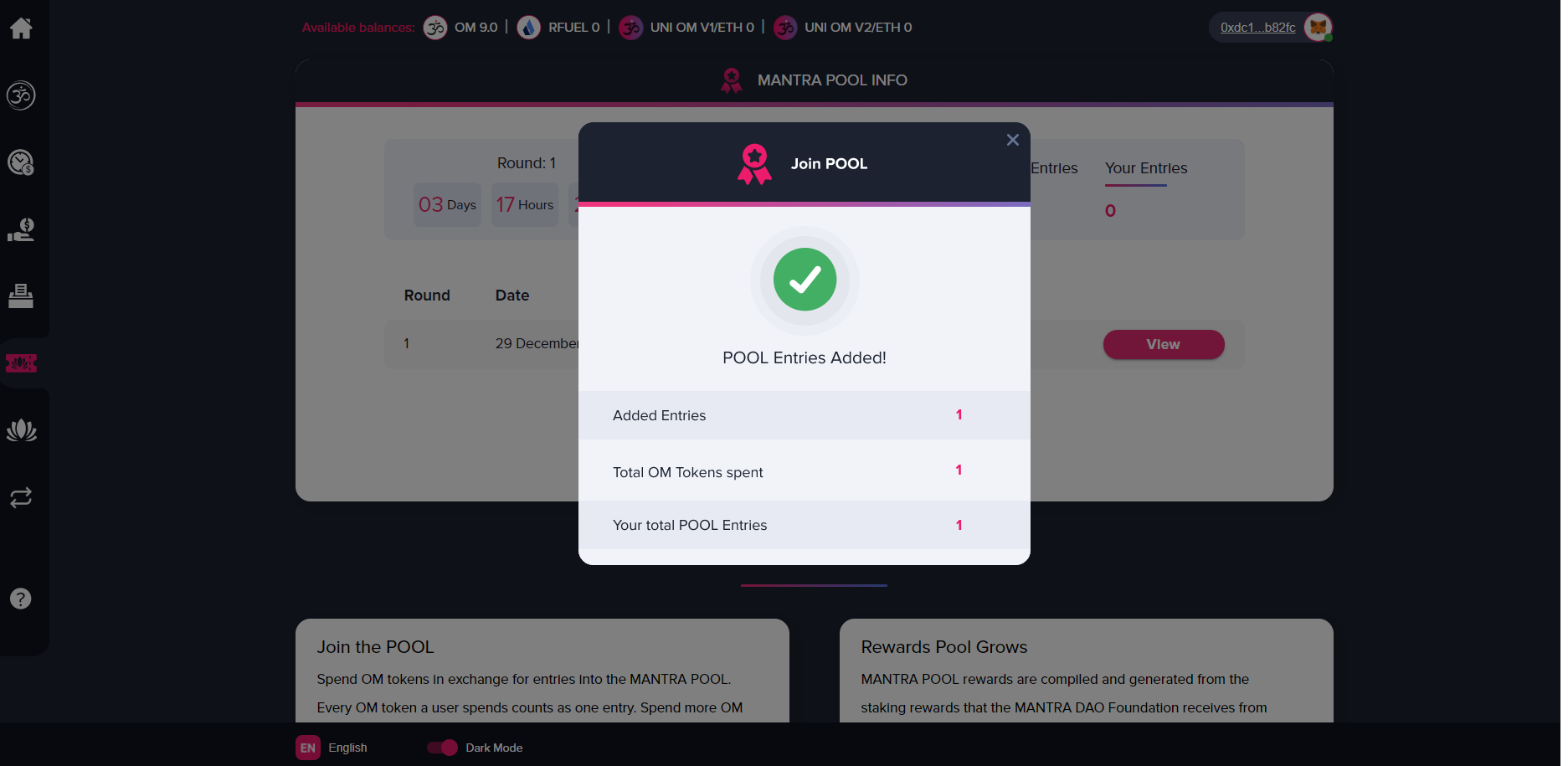Open the swap arrows sidebar icon
Viewport: 1568px width, 766px height.
point(21,498)
